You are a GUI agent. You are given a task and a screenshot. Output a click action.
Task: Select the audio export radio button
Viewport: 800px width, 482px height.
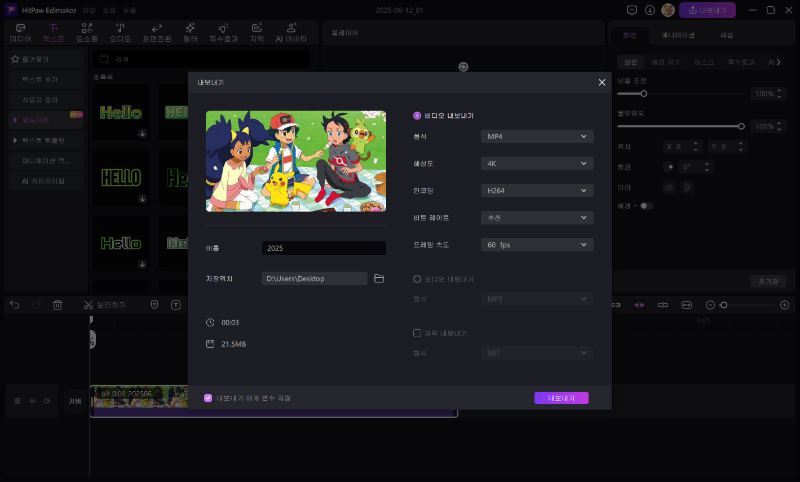point(417,279)
